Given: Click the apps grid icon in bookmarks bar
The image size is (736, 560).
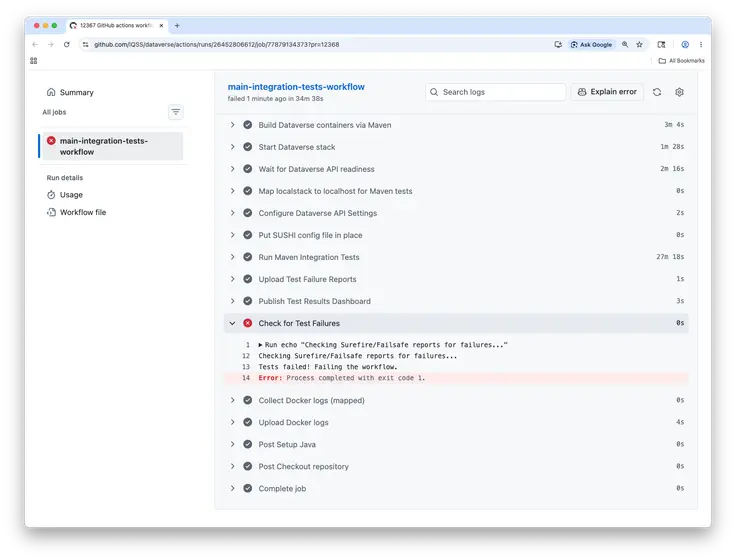Looking at the screenshot, I should tap(33, 61).
